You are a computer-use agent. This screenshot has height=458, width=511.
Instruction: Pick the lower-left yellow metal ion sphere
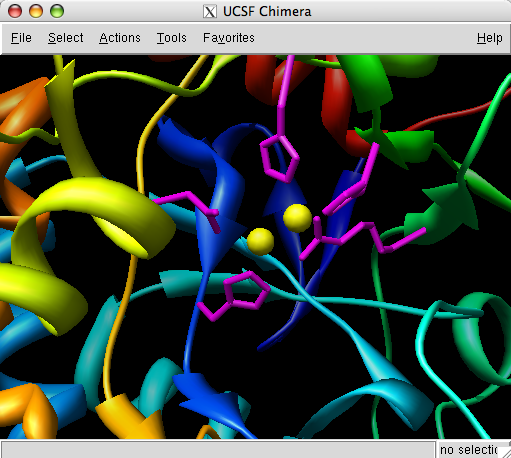pyautogui.click(x=260, y=242)
